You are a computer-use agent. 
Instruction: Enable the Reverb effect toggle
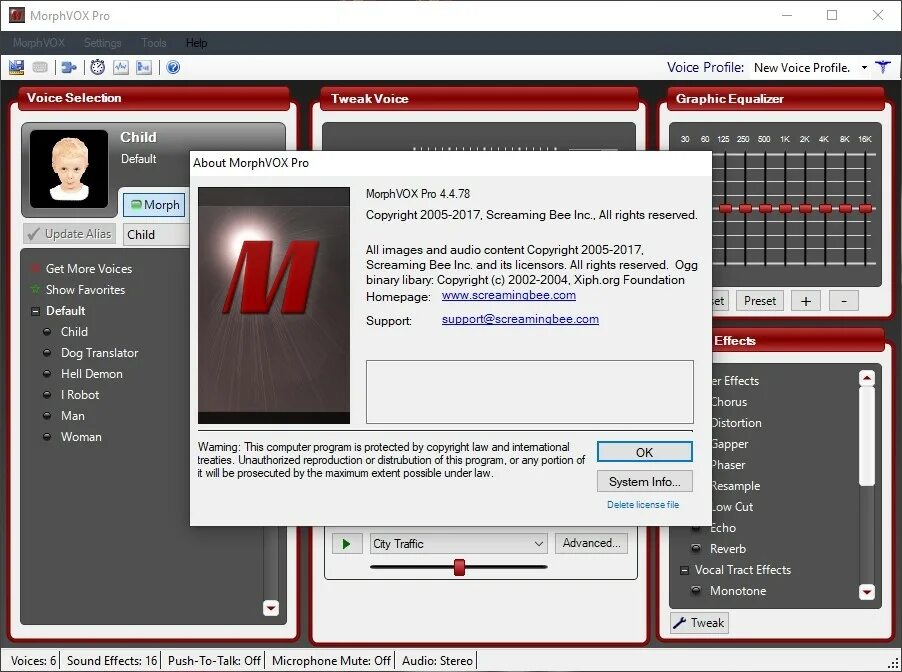tap(696, 548)
